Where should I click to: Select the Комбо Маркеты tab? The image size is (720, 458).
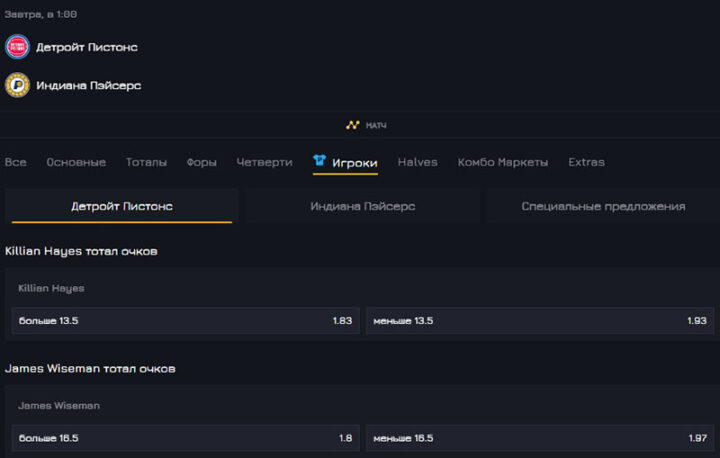[502, 162]
